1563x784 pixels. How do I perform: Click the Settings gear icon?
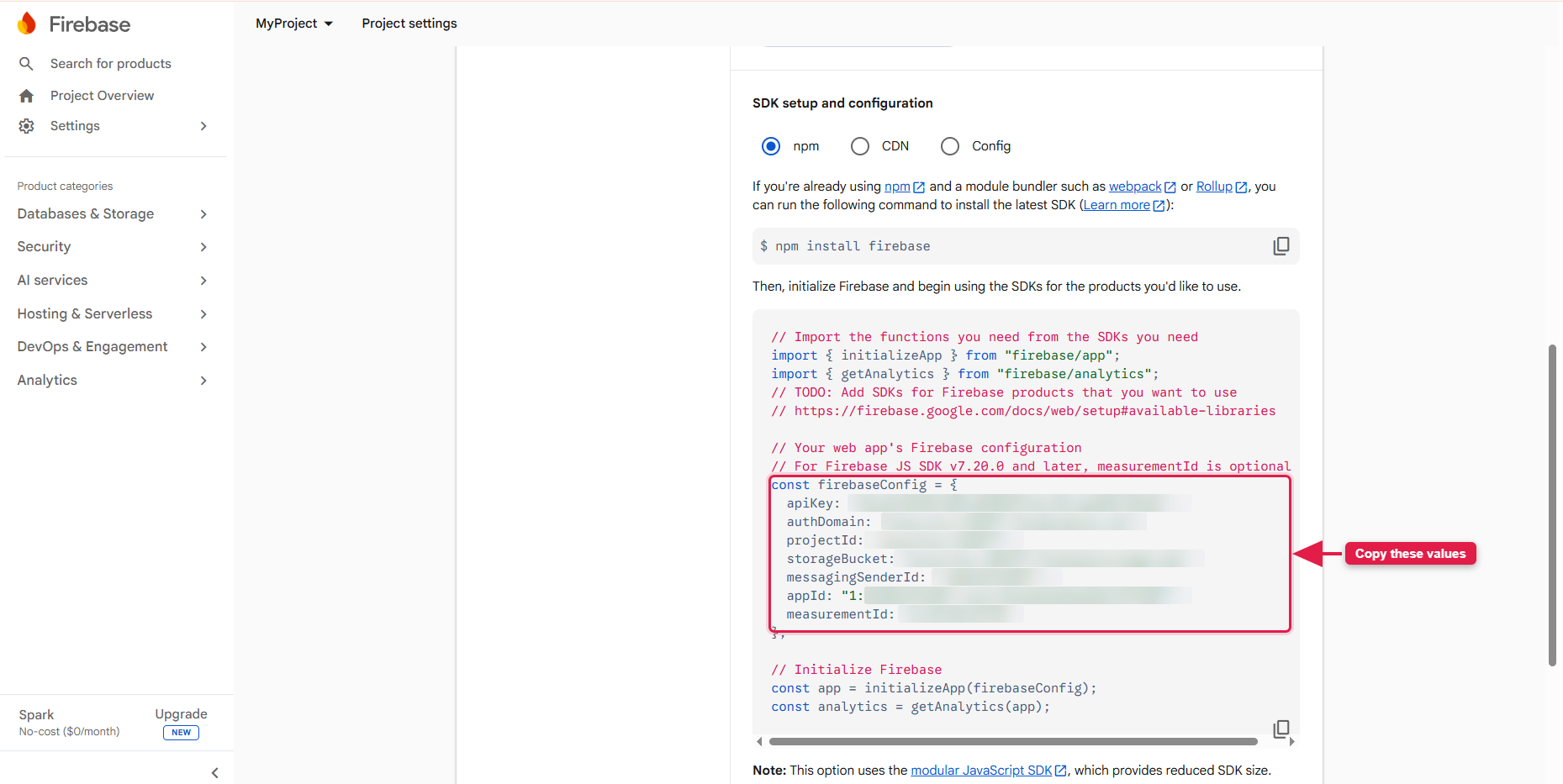click(x=26, y=126)
